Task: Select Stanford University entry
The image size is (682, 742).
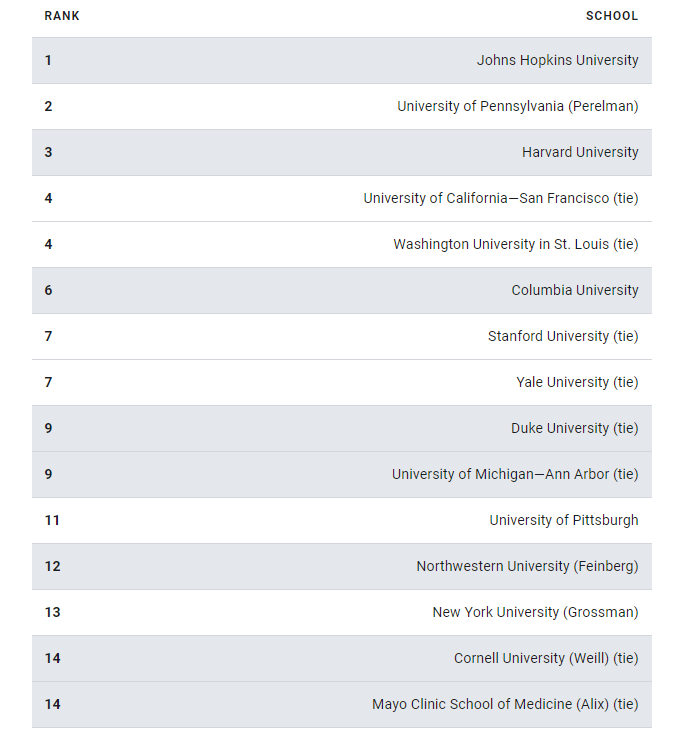Action: click(x=562, y=336)
